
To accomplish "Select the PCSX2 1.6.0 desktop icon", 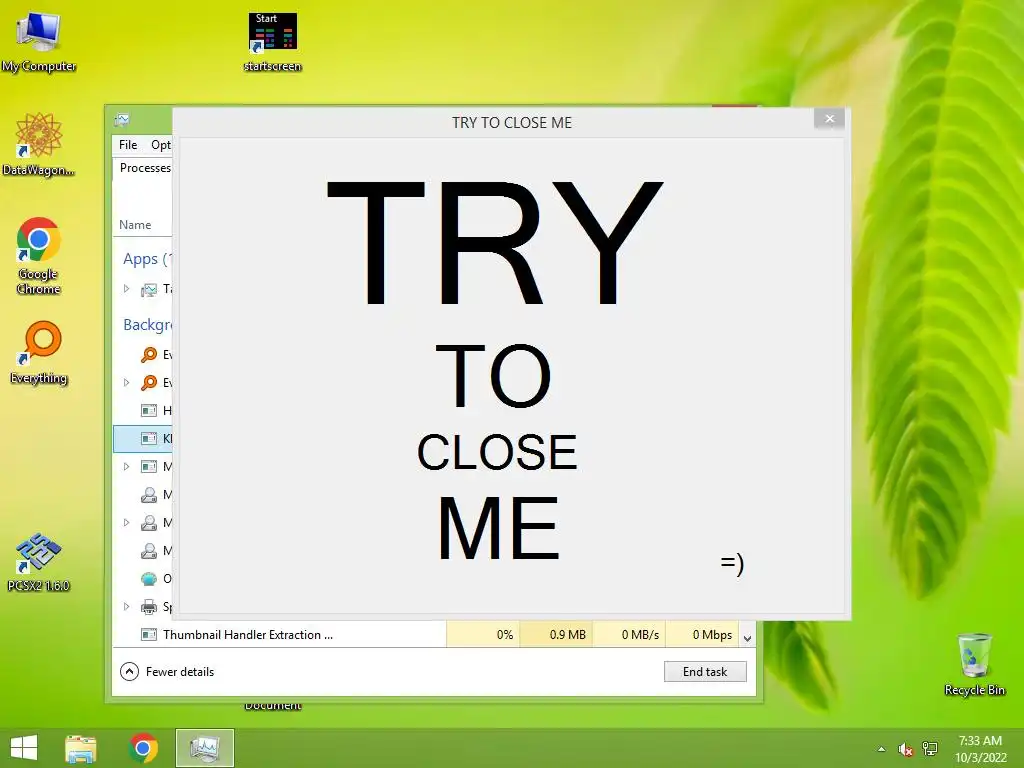I will 39,562.
